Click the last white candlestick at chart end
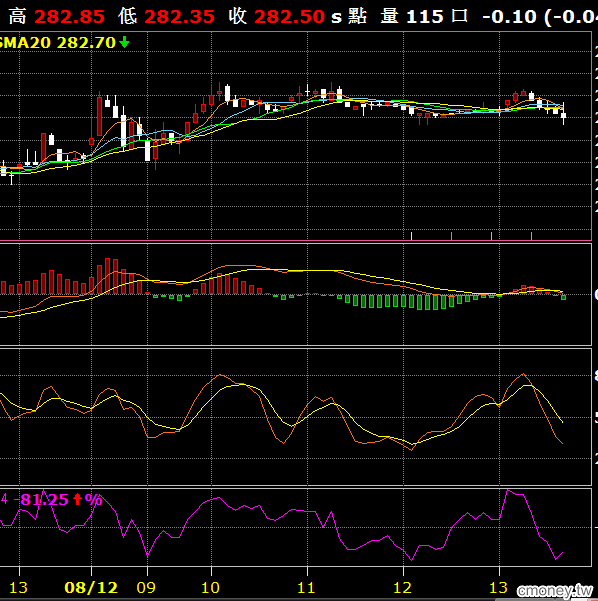The height and width of the screenshot is (601, 598). point(564,114)
